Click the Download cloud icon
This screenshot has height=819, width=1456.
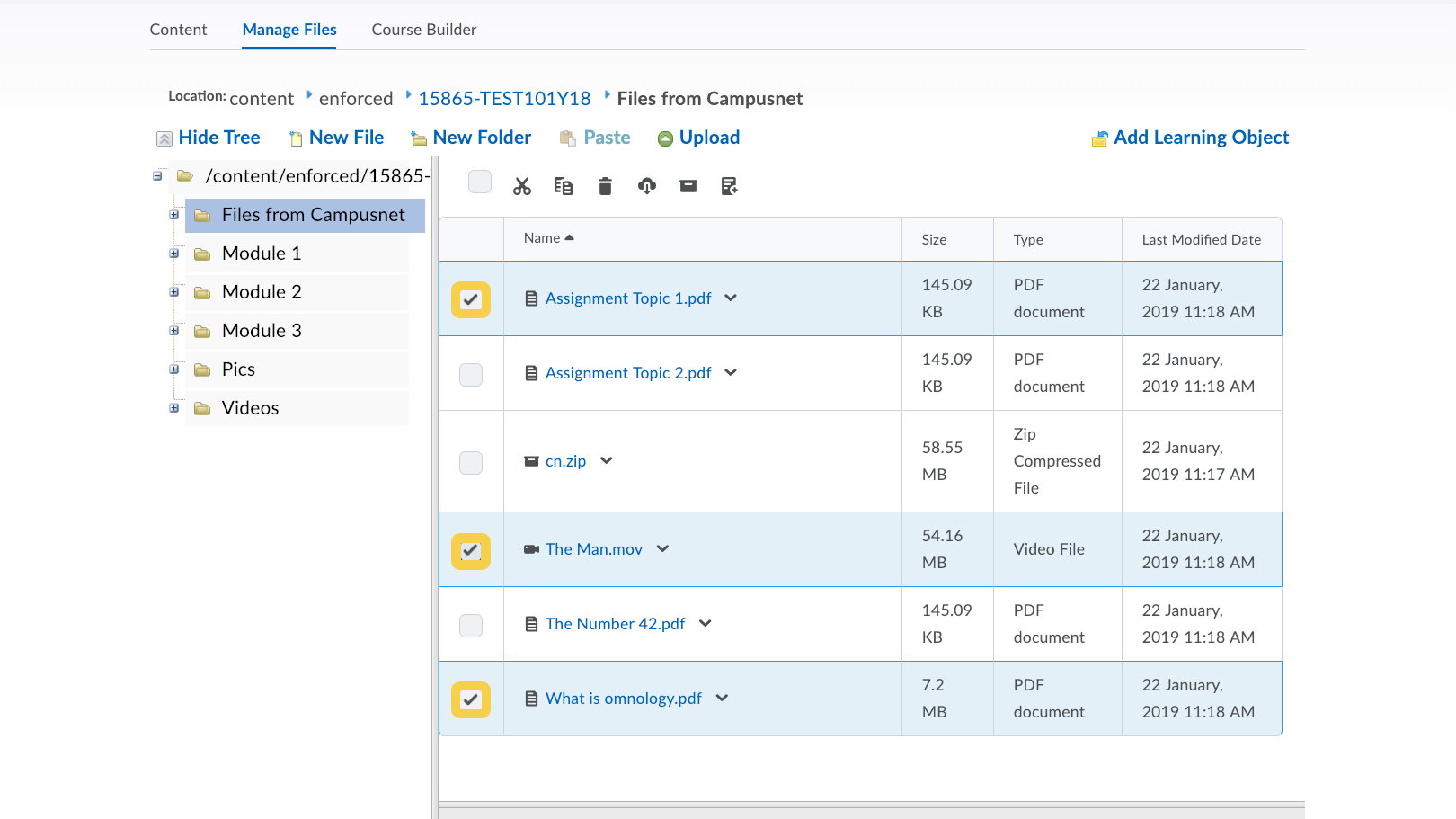pyautogui.click(x=647, y=186)
